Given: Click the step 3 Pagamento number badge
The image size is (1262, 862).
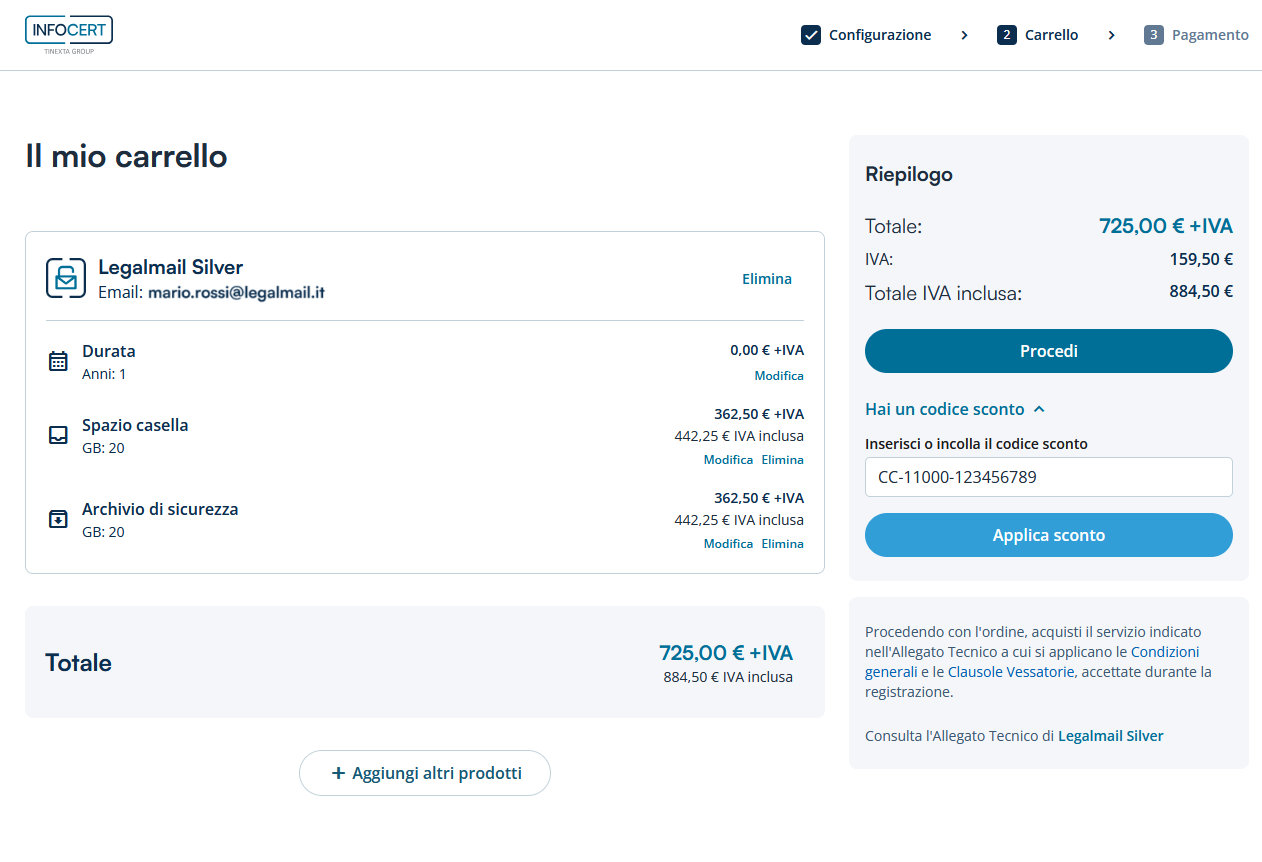Looking at the screenshot, I should click(1154, 35).
